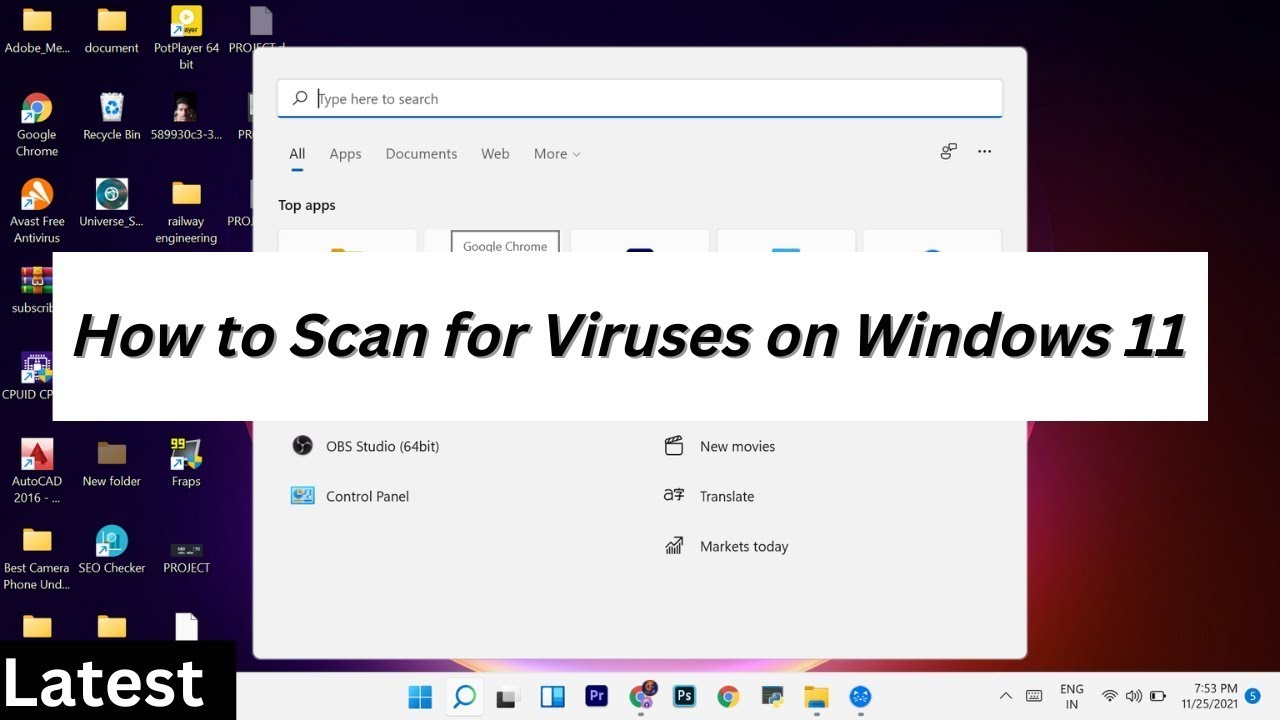Select the document folder on desktop

112,31
